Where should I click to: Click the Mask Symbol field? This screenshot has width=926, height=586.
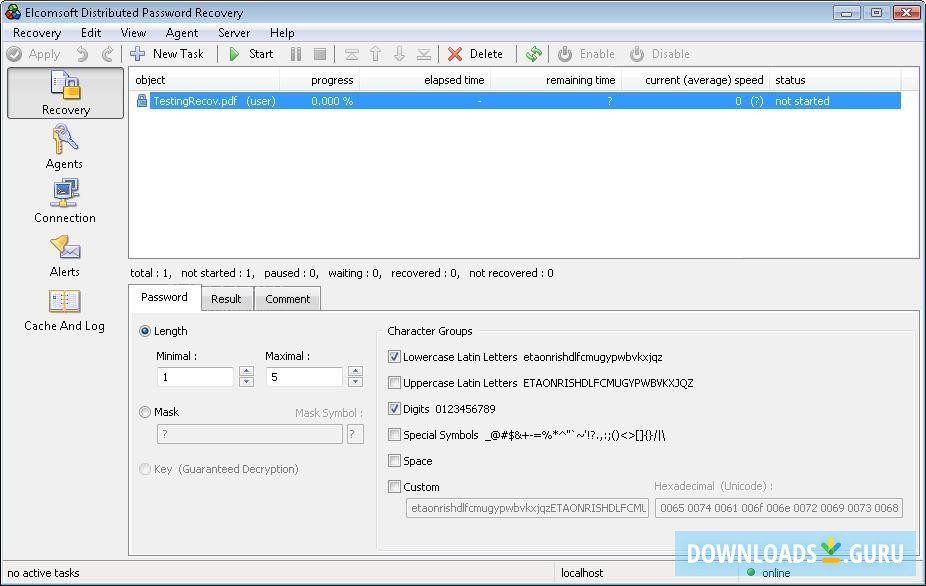point(355,434)
